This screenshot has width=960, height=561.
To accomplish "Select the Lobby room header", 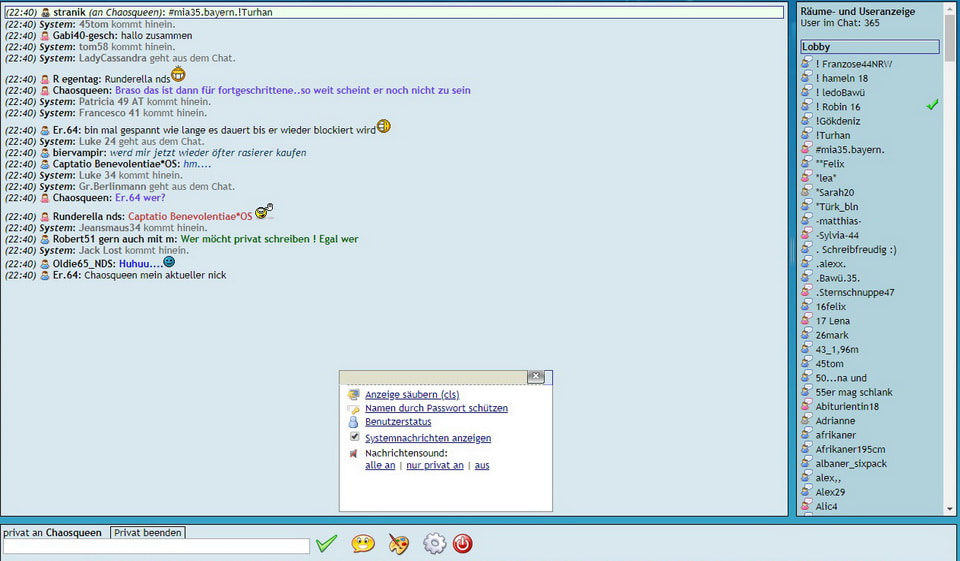I will [x=869, y=47].
